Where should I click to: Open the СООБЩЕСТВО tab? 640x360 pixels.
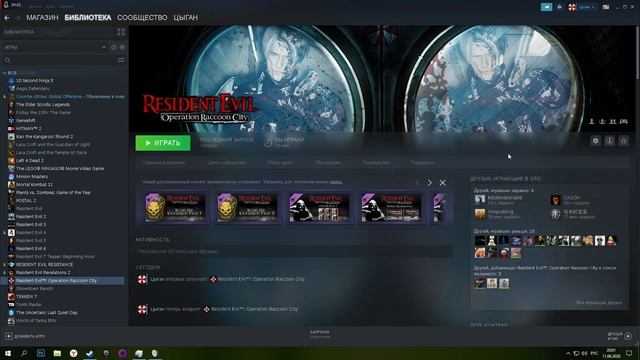pos(142,18)
